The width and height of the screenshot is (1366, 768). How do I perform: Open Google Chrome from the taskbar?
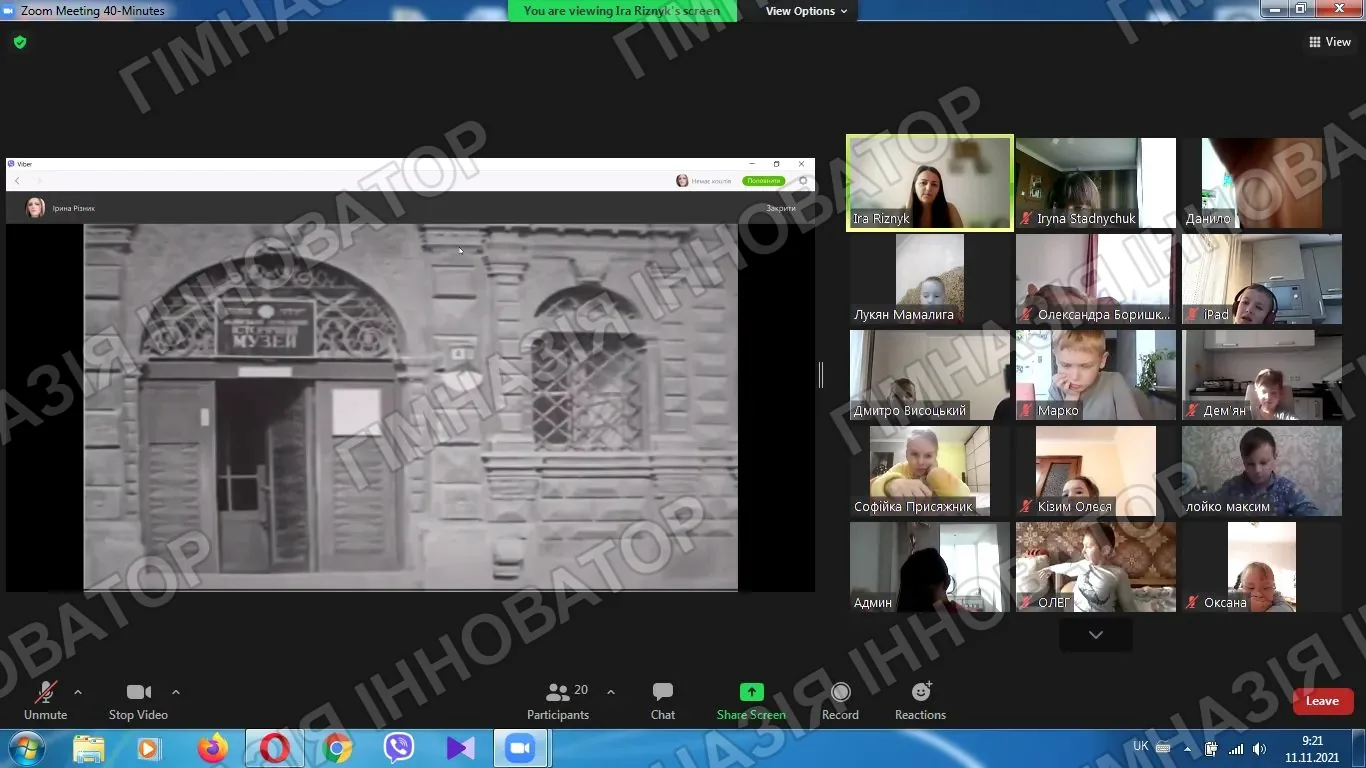(337, 748)
